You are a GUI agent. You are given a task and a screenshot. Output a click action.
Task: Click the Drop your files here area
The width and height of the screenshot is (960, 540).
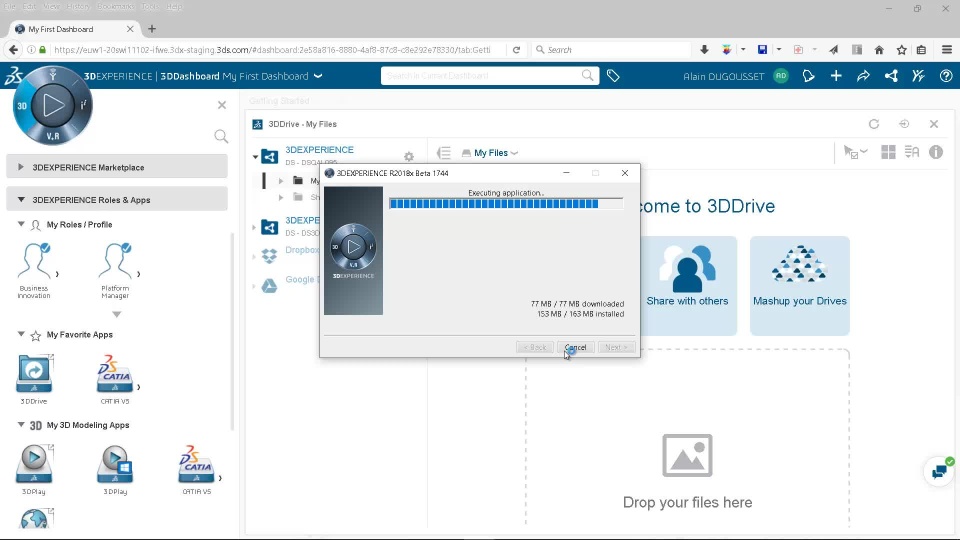(x=687, y=438)
